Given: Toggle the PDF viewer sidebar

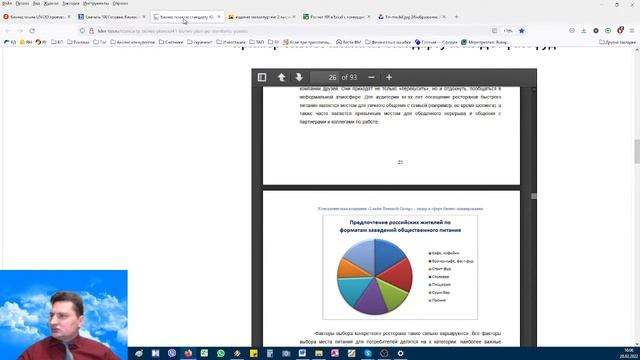Looking at the screenshot, I should (x=262, y=77).
